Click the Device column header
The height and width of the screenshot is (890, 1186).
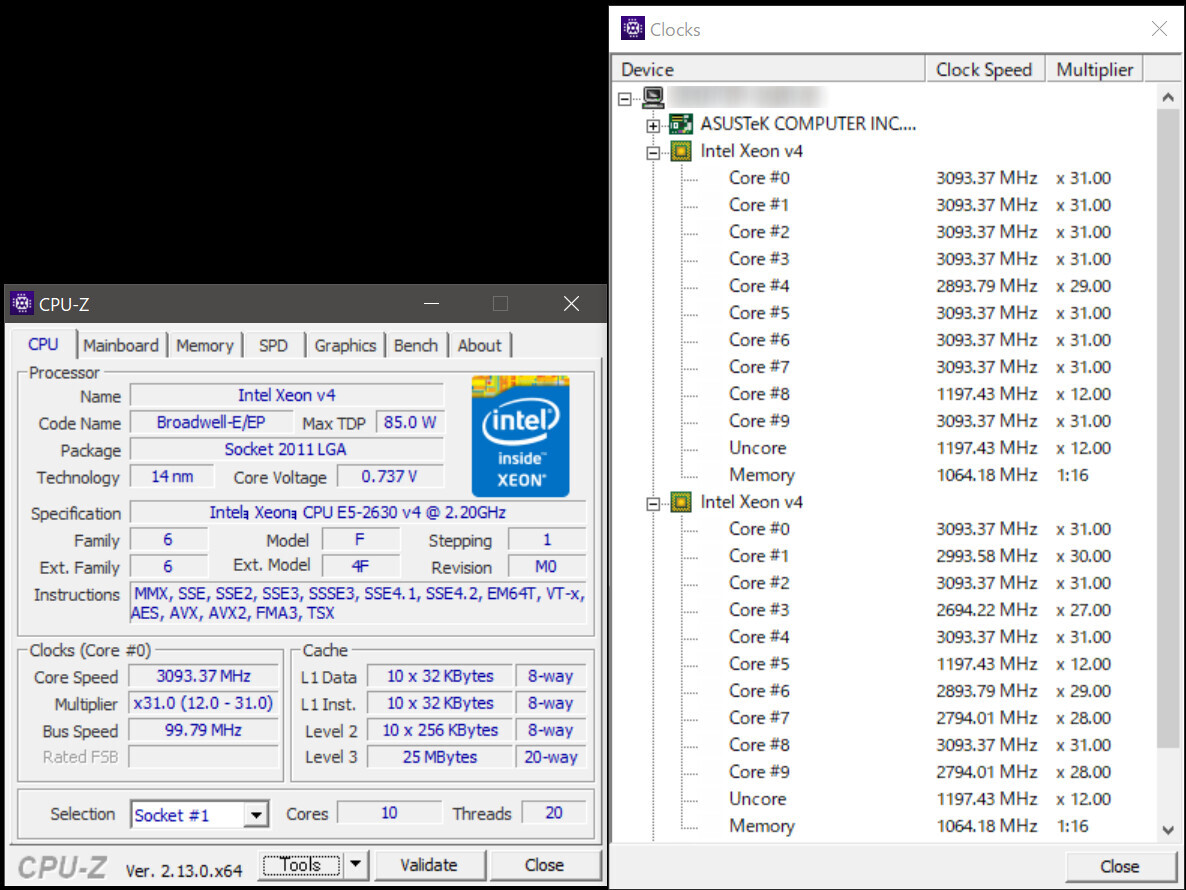tap(768, 70)
